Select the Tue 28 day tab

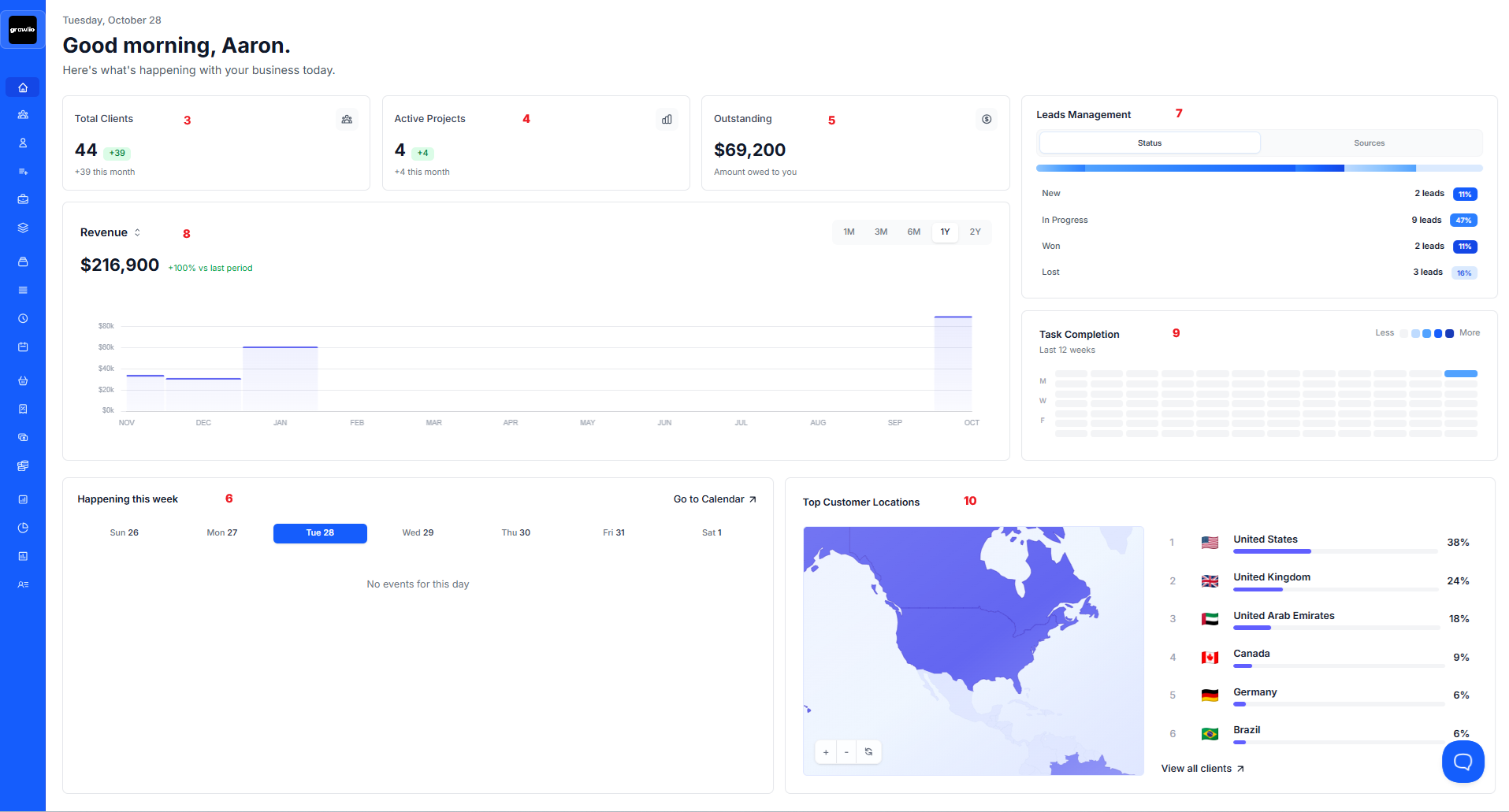pyautogui.click(x=320, y=533)
